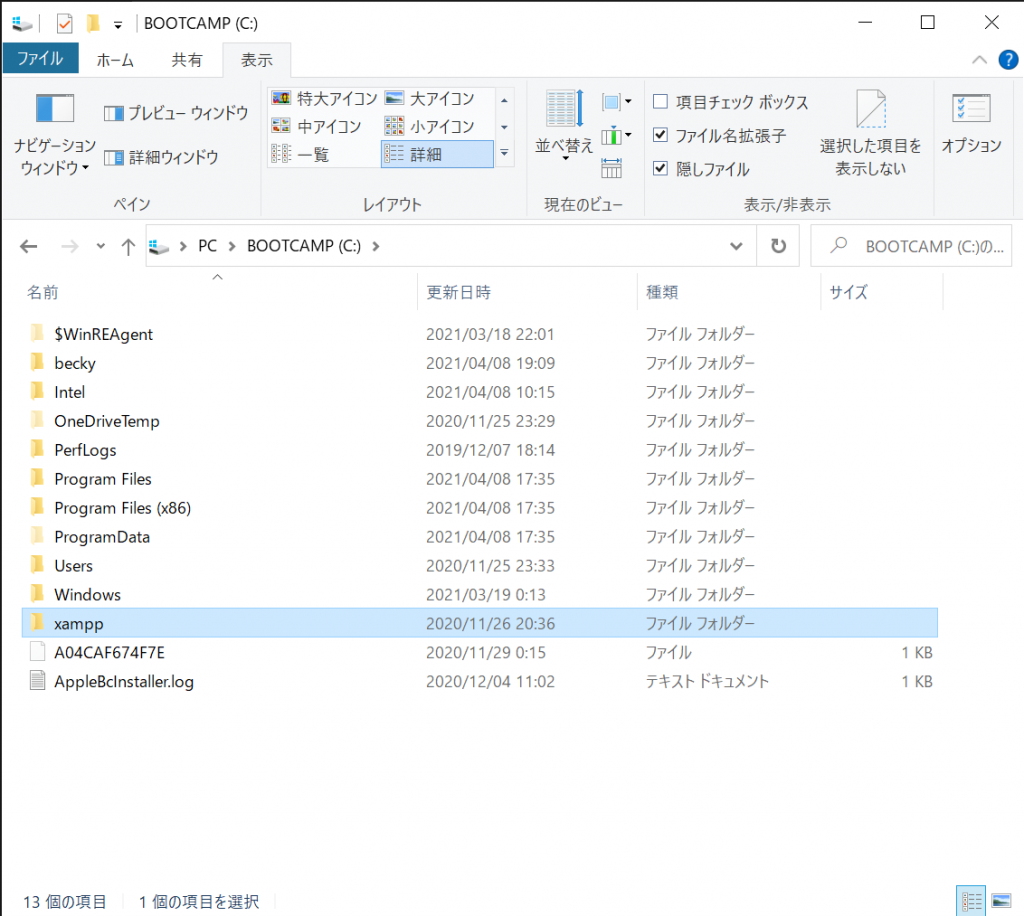Screen dimensions: 1024x916
Task: Toggle the Hidden items (隠しファイル) checkbox
Action: pos(660,168)
